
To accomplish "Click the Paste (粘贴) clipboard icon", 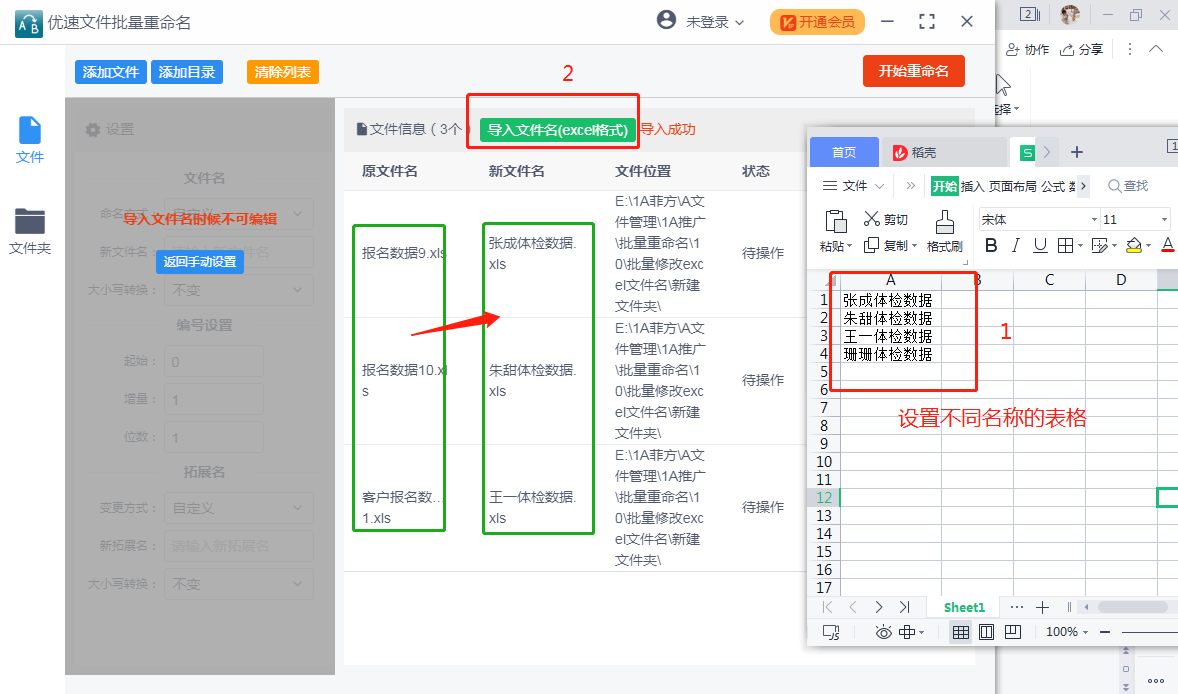I will coord(836,221).
